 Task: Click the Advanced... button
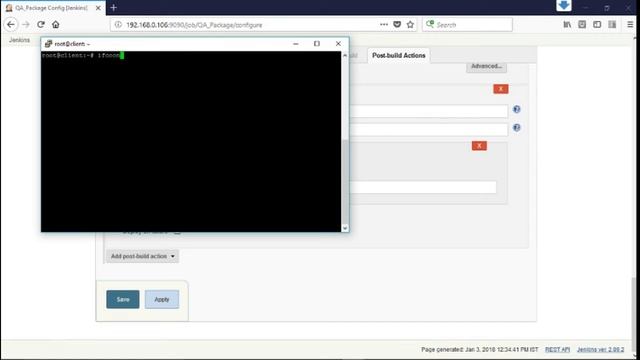[487, 66]
